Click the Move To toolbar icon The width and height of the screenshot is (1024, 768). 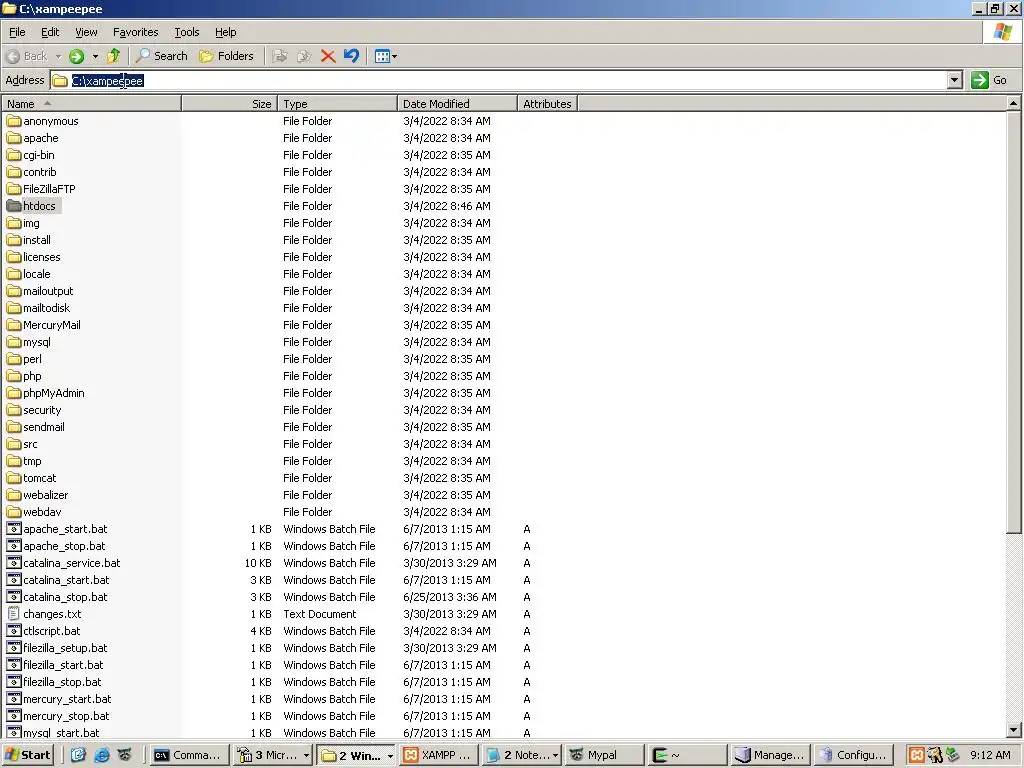pyautogui.click(x=280, y=56)
